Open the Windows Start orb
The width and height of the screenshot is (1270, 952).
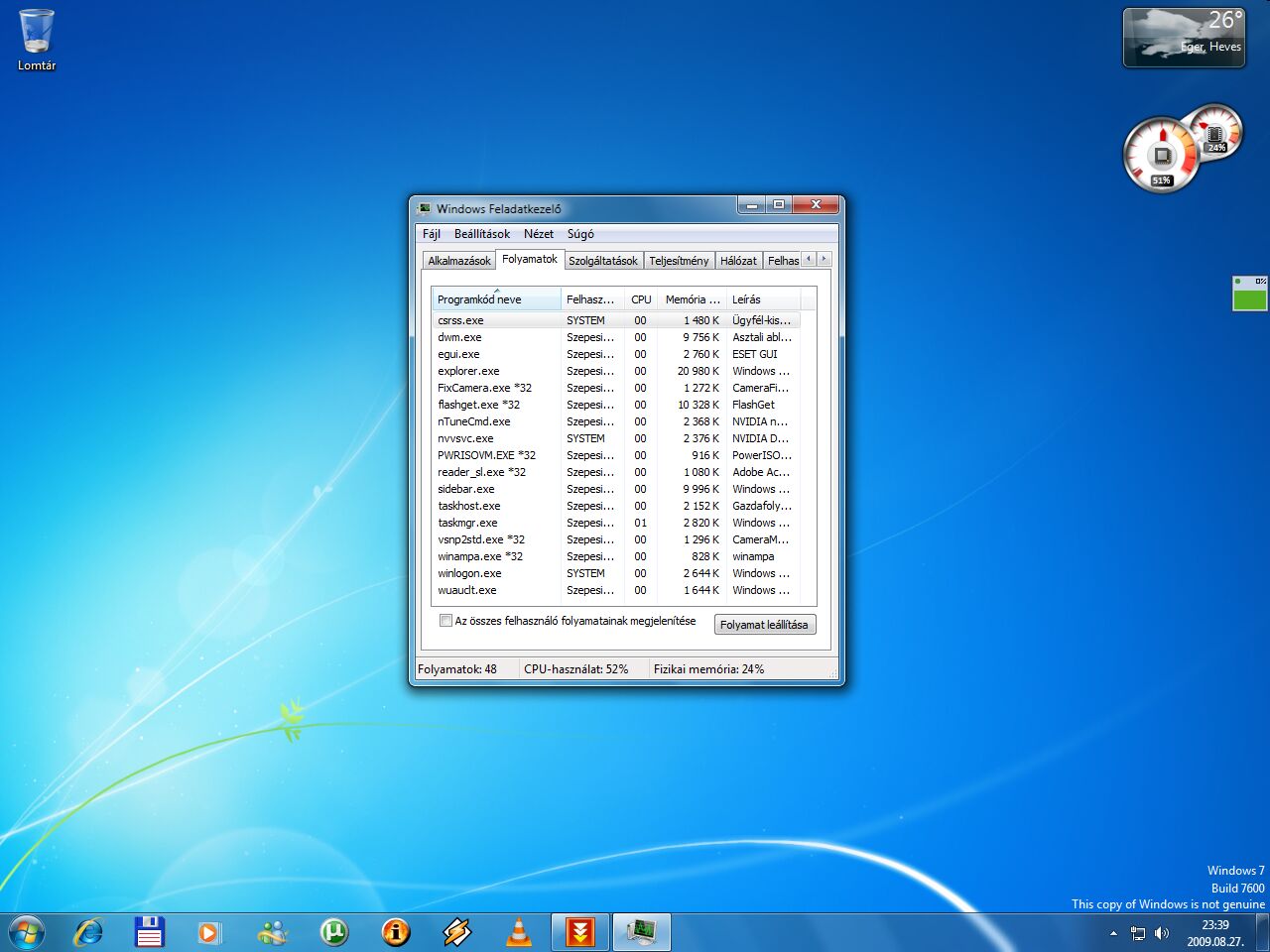pyautogui.click(x=26, y=932)
